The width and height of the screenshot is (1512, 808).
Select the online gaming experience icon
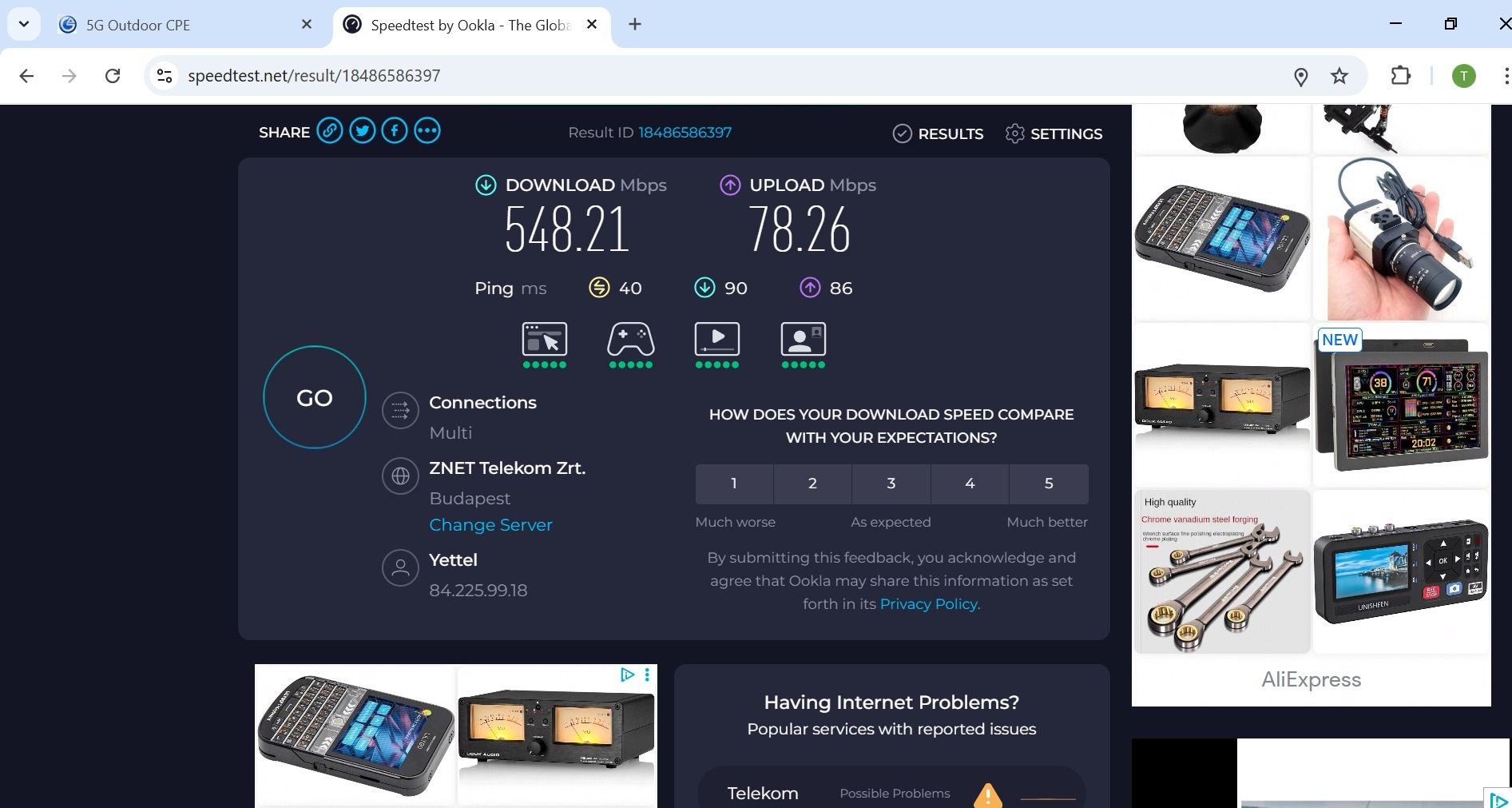pyautogui.click(x=631, y=340)
